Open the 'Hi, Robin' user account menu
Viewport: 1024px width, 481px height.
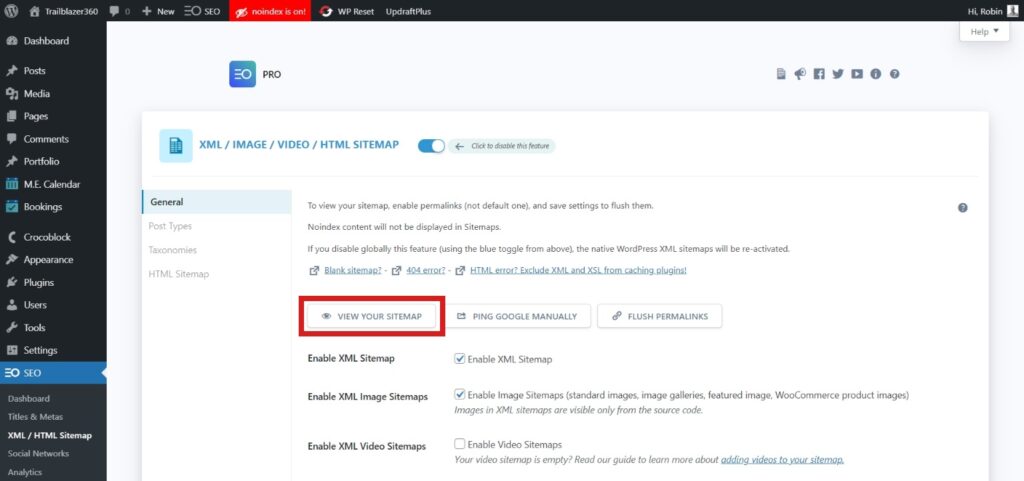pos(993,11)
